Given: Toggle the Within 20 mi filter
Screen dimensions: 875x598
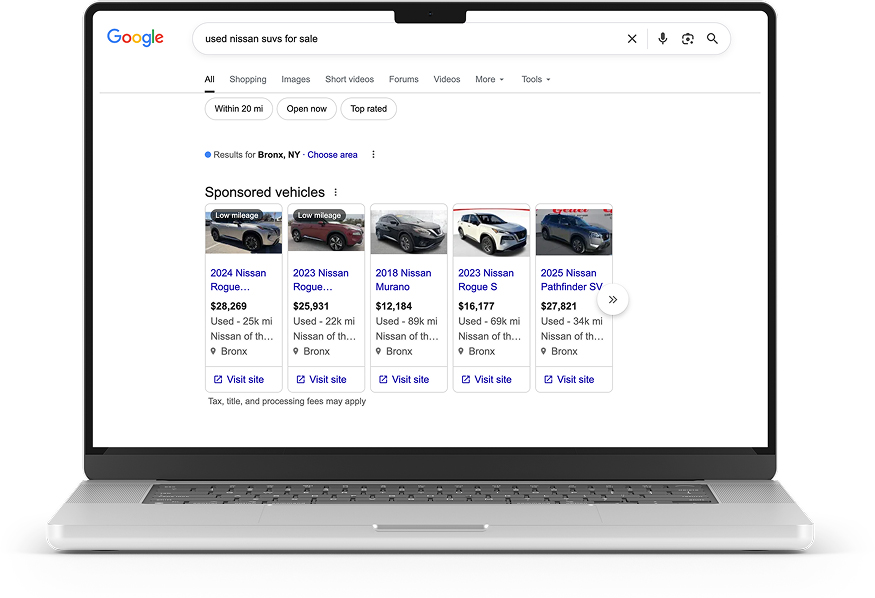Looking at the screenshot, I should pos(239,109).
